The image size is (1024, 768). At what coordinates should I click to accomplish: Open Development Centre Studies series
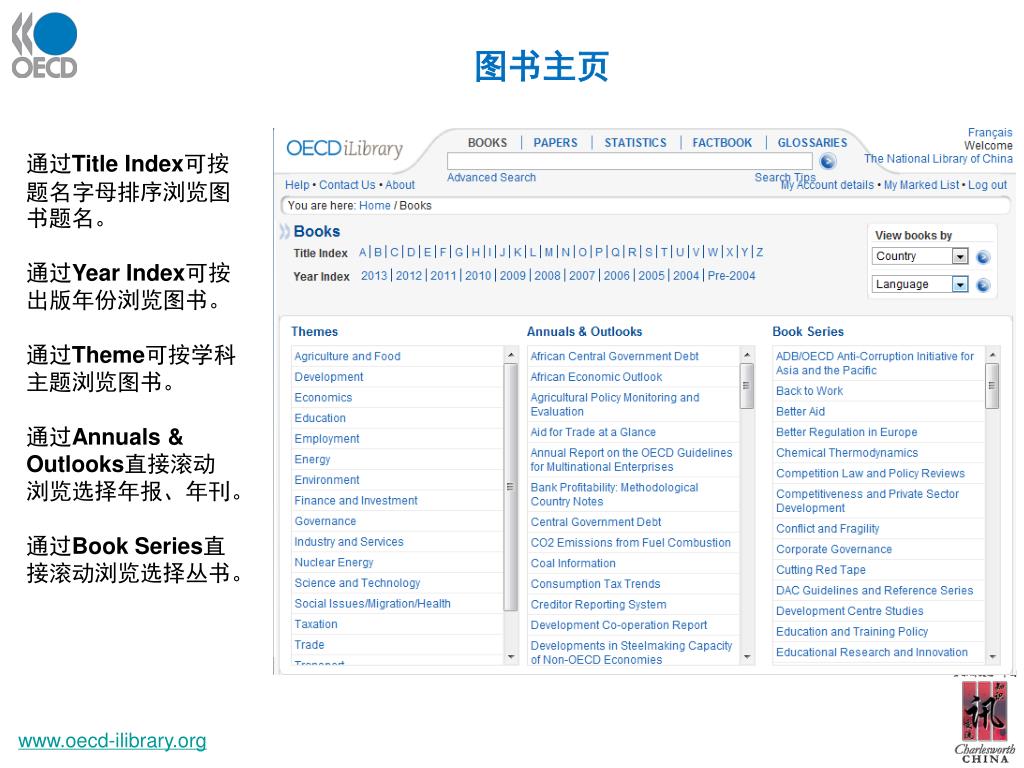coord(850,611)
